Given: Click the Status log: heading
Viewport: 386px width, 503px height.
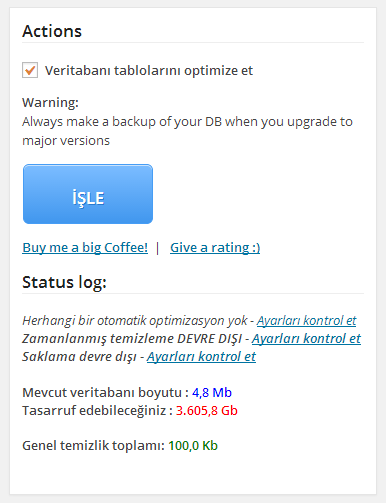Looking at the screenshot, I should pos(64,282).
